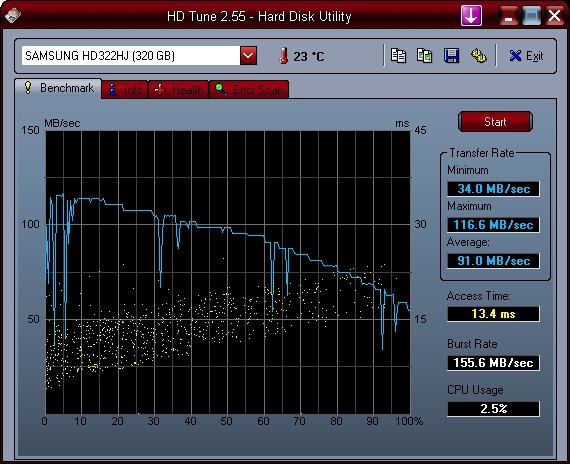
Task: Select the 13.4 ms access time value
Action: [x=493, y=314]
